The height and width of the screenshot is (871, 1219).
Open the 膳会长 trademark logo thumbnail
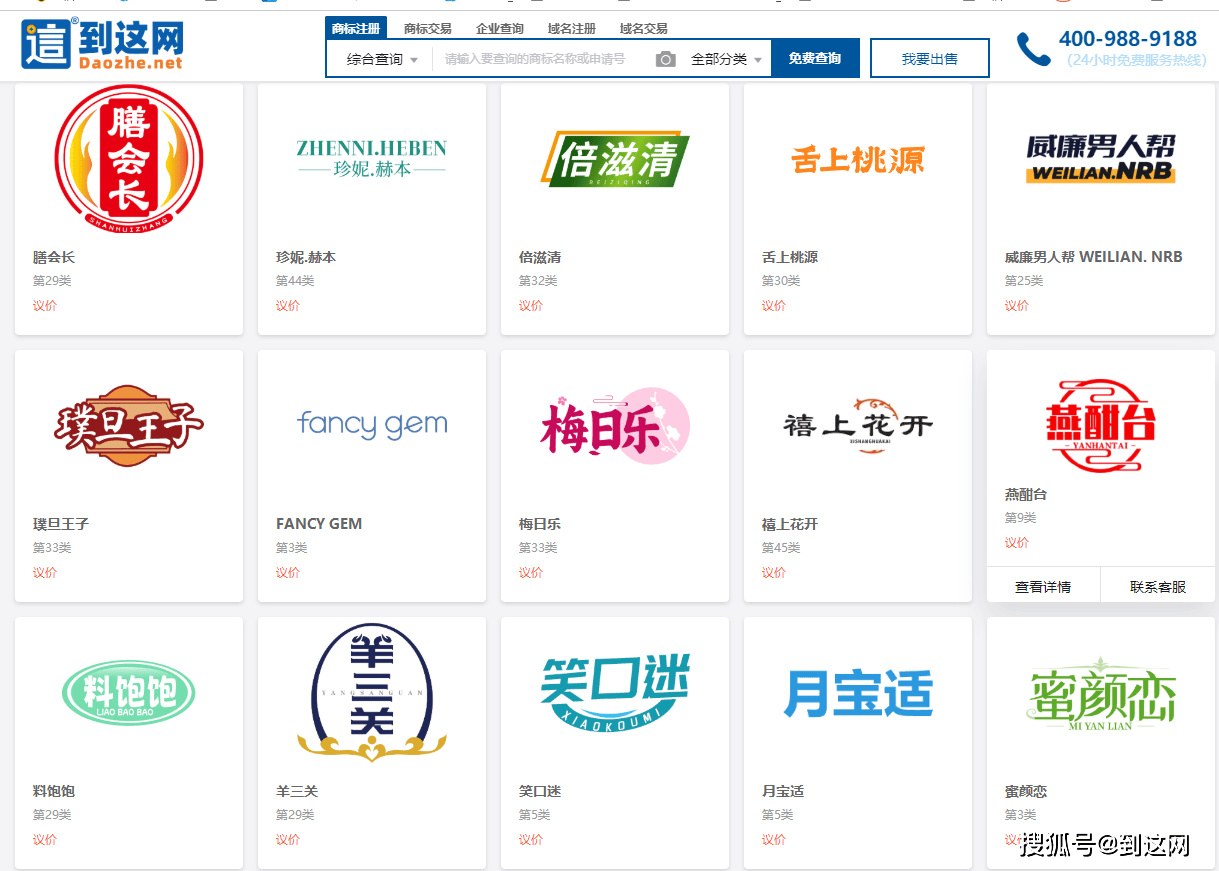point(129,159)
